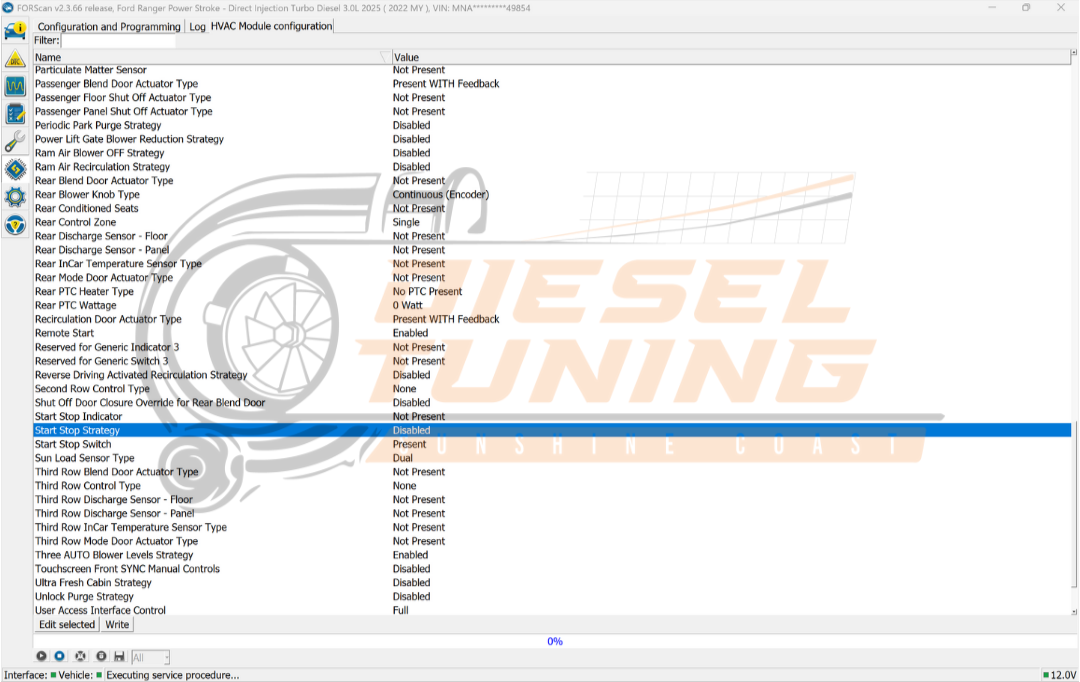The height and width of the screenshot is (682, 1080).
Task: Click the scrollbar down arrow
Action: (x=1074, y=612)
